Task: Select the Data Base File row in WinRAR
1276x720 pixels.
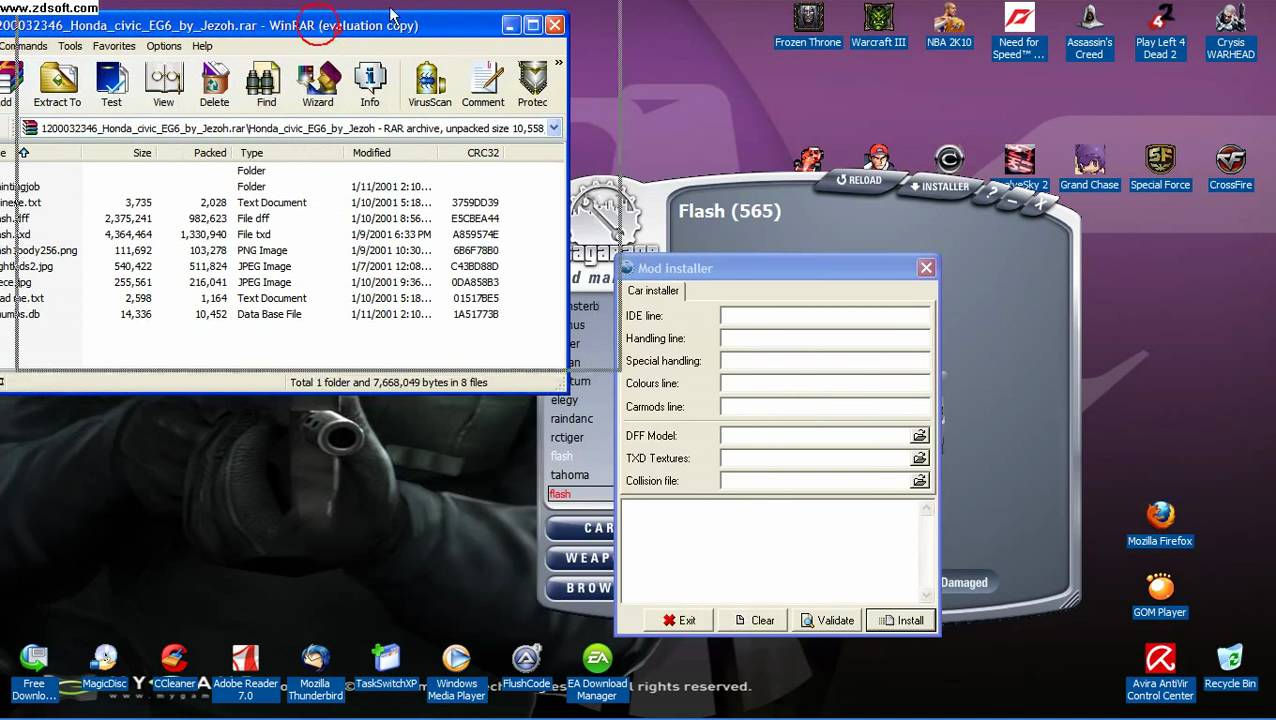Action: click(250, 314)
